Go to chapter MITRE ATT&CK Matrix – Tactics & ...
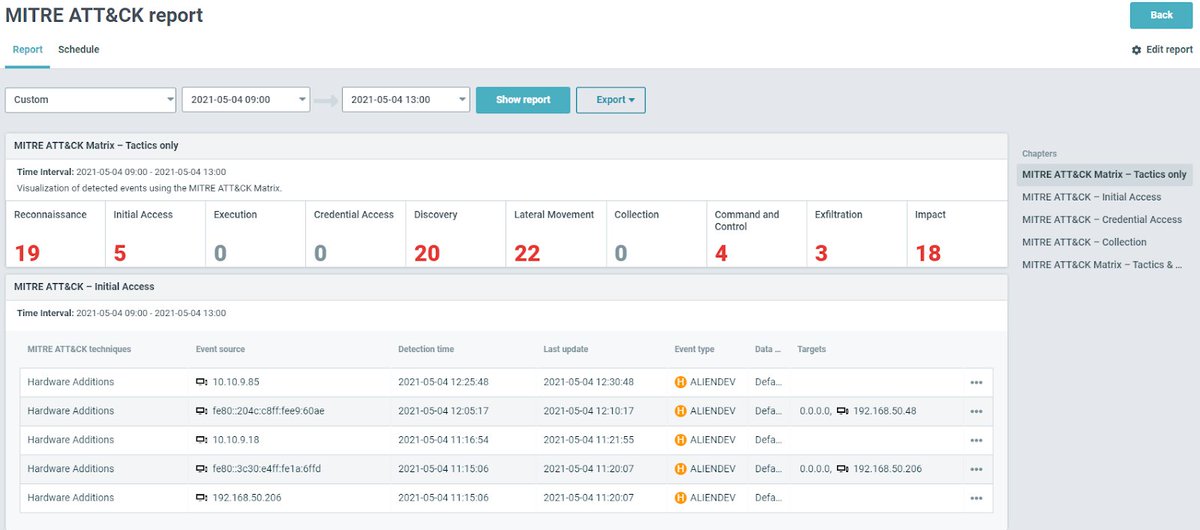Image resolution: width=1200 pixels, height=530 pixels. [1102, 265]
